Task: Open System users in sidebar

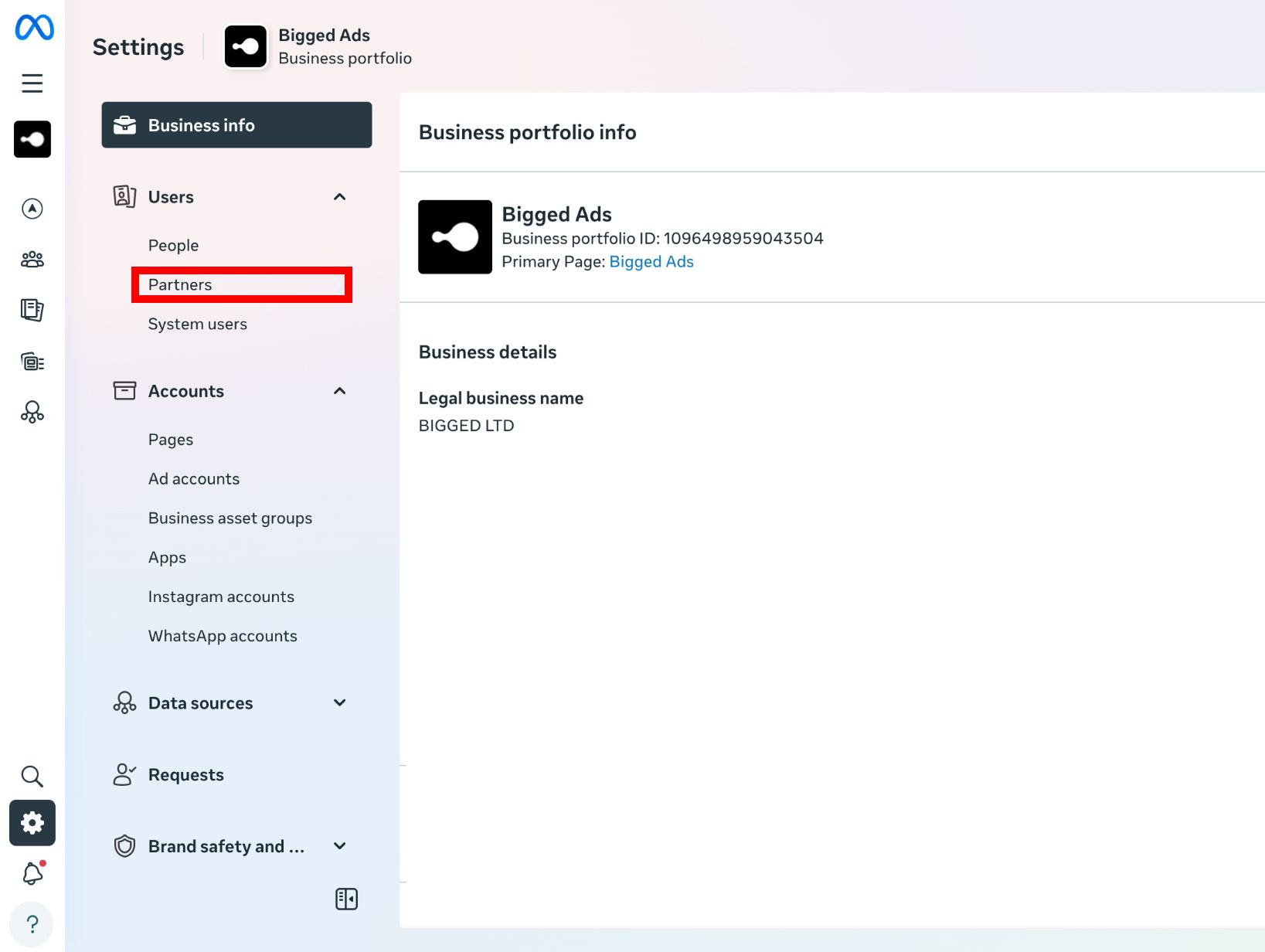Action: pyautogui.click(x=198, y=325)
